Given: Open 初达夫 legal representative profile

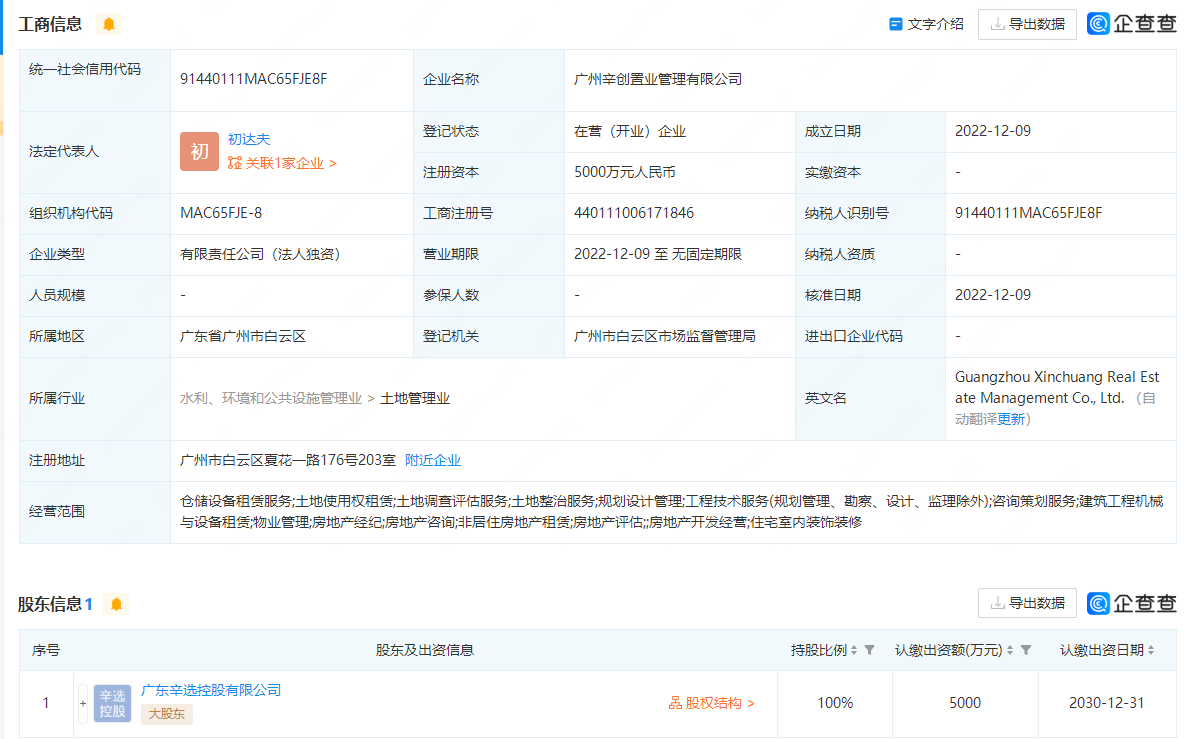Looking at the screenshot, I should click(249, 140).
